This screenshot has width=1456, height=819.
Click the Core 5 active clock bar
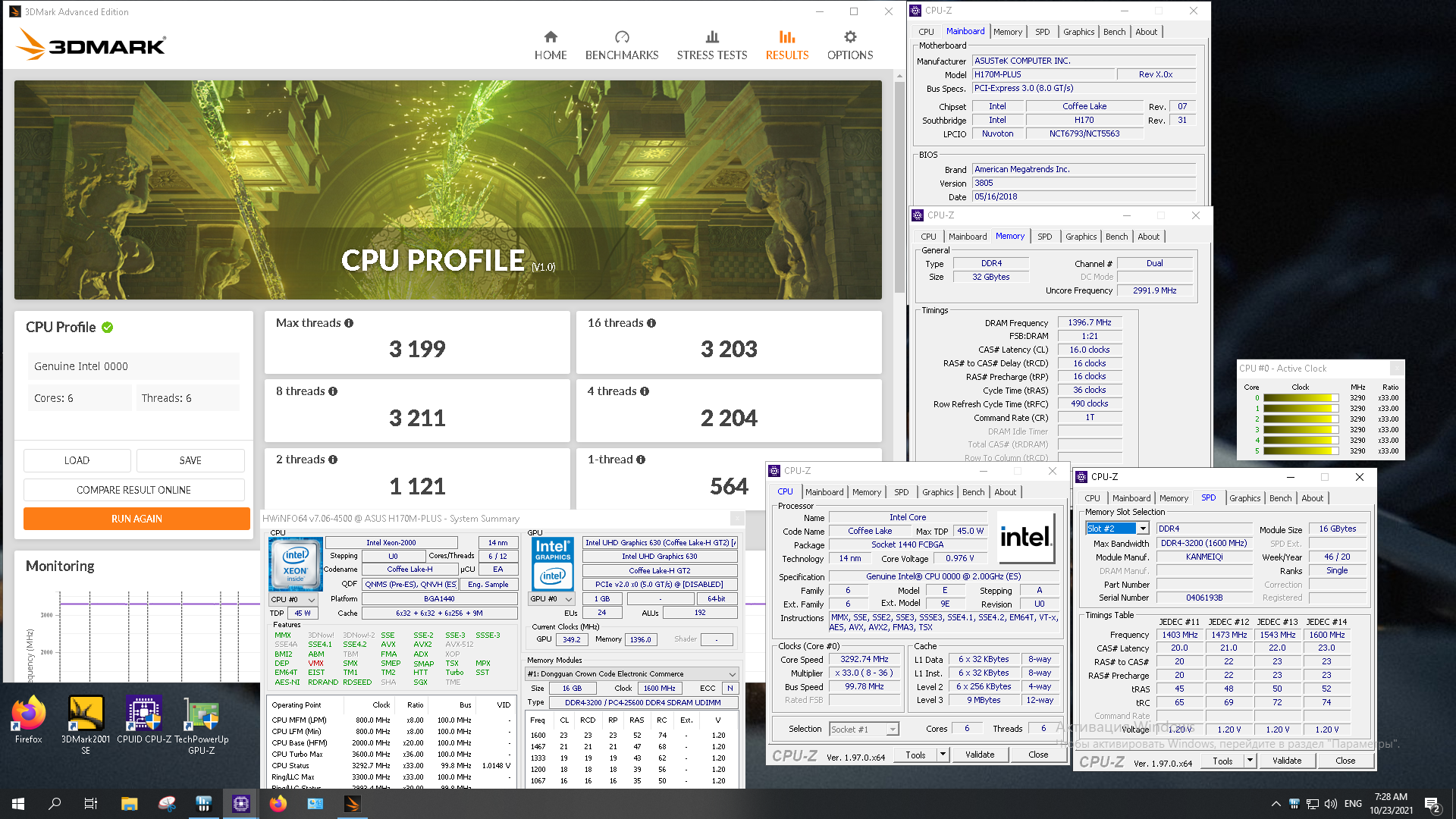pyautogui.click(x=1301, y=451)
